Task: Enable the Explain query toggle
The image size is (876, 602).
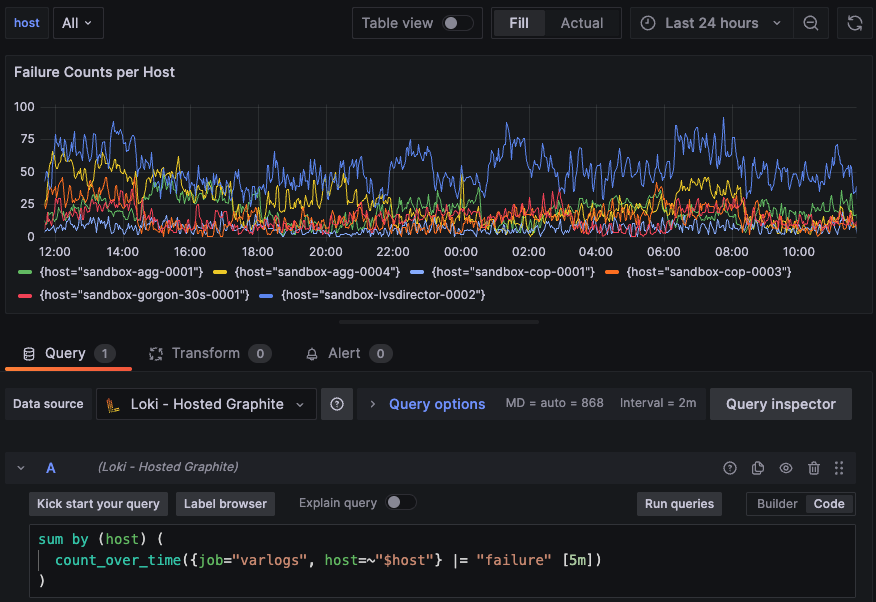Action: tap(401, 503)
